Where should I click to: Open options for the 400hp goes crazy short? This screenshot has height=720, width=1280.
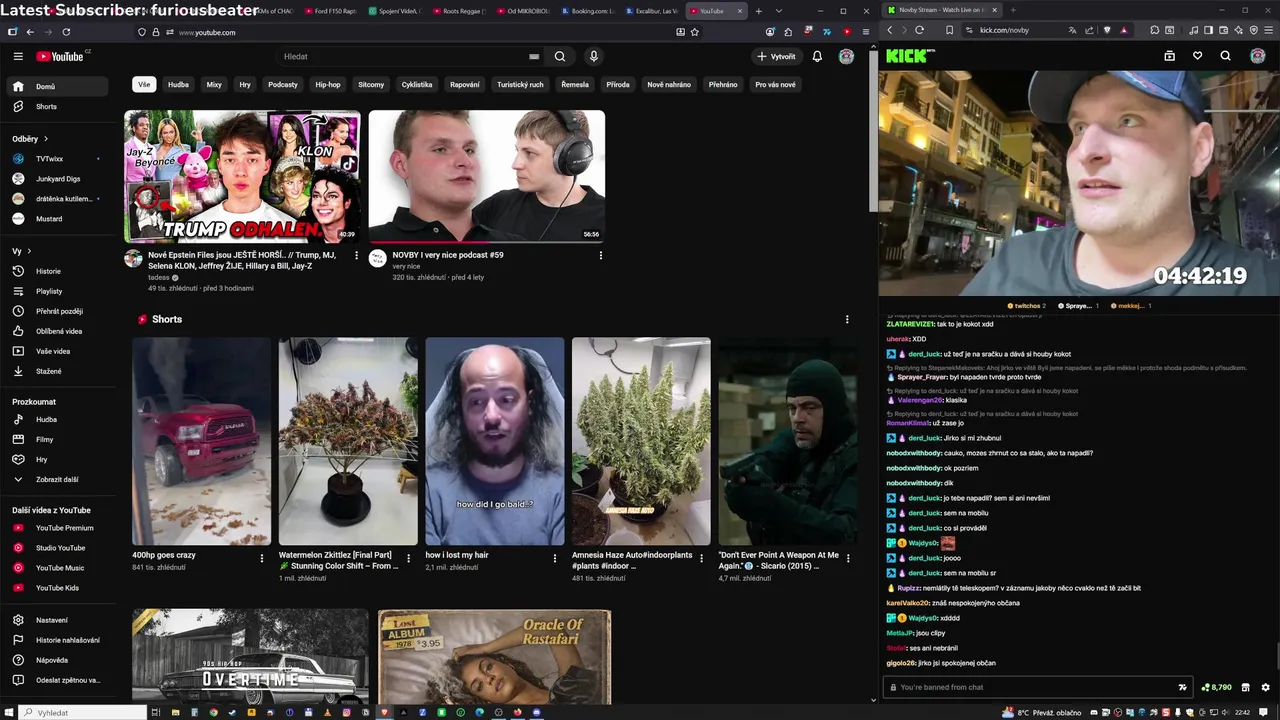262,558
